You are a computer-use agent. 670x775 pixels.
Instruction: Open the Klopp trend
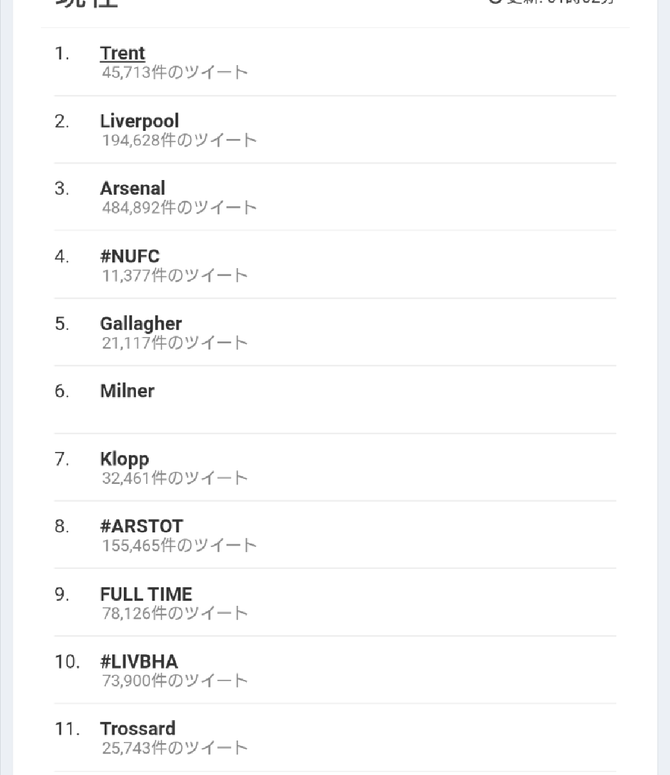click(x=124, y=459)
